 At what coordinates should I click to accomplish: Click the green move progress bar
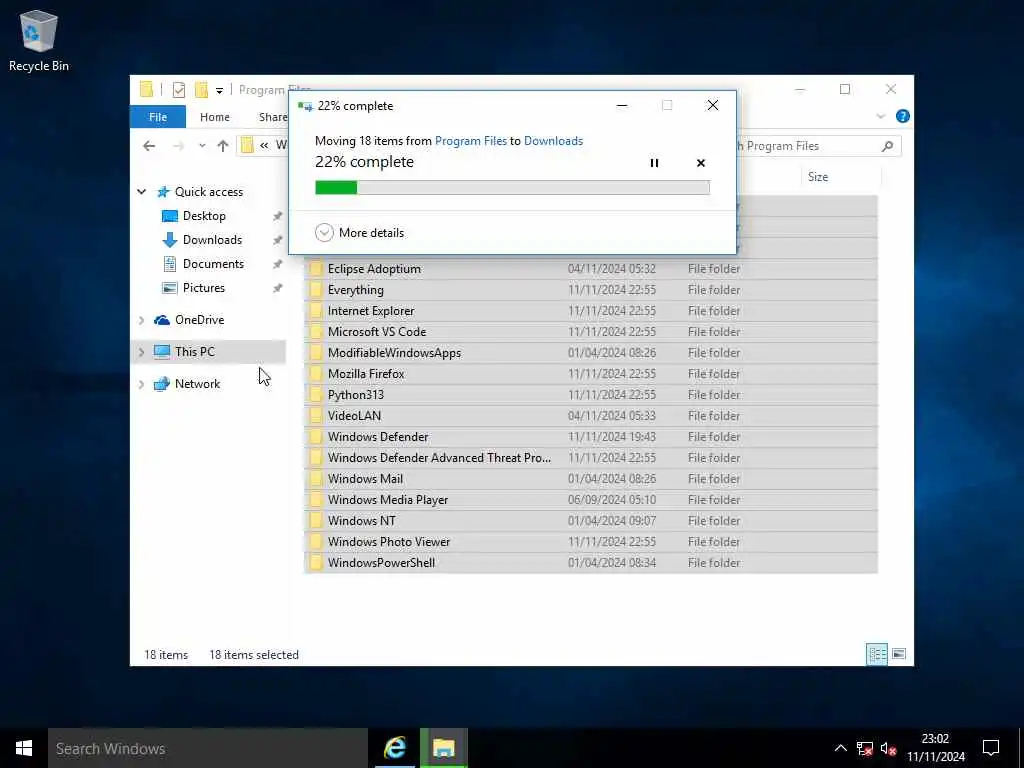tap(512, 188)
